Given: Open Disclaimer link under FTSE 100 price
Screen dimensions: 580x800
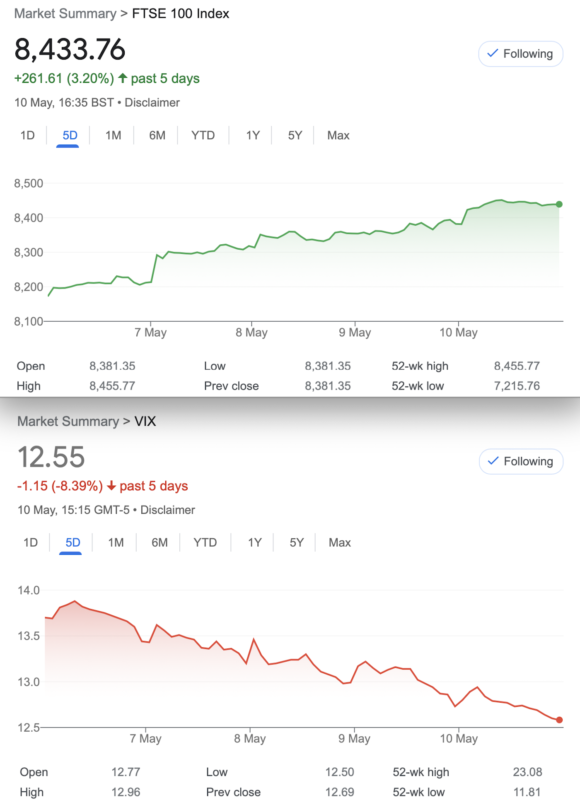Looking at the screenshot, I should (152, 103).
